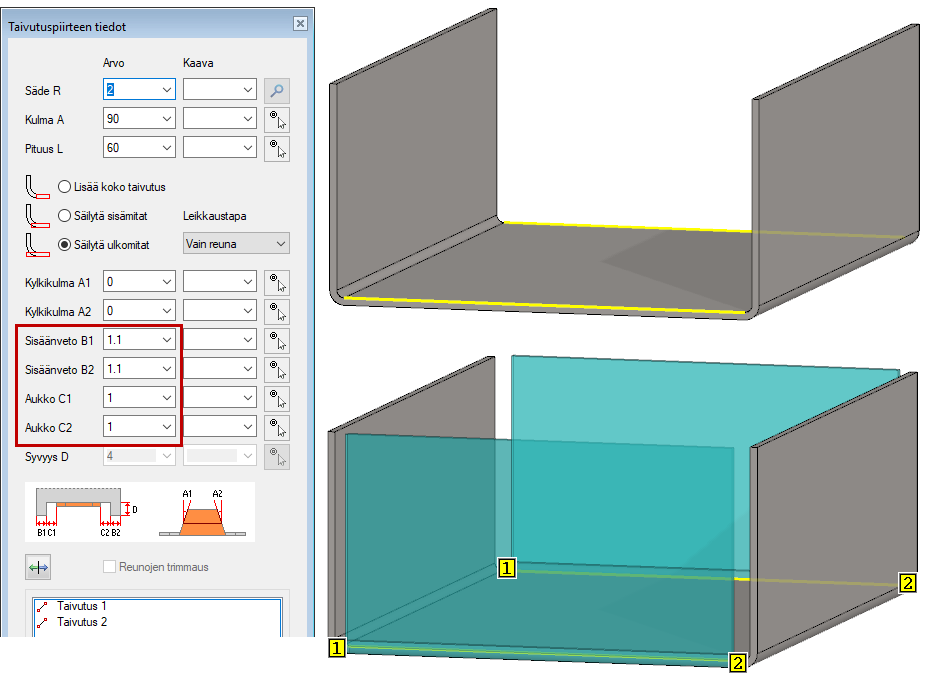Select Taivutus 1 in the bend list
The image size is (936, 694).
click(x=81, y=606)
